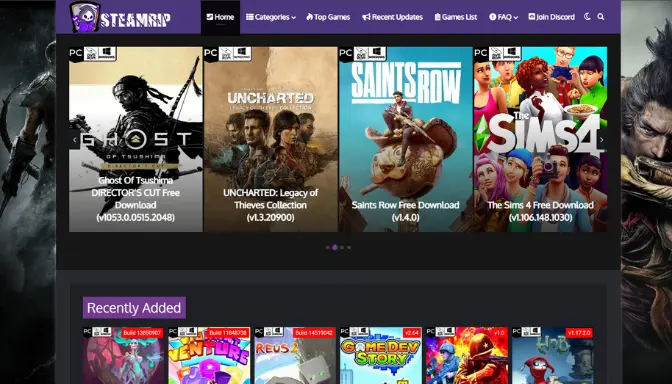Click the v1.0 version tag

(499, 333)
